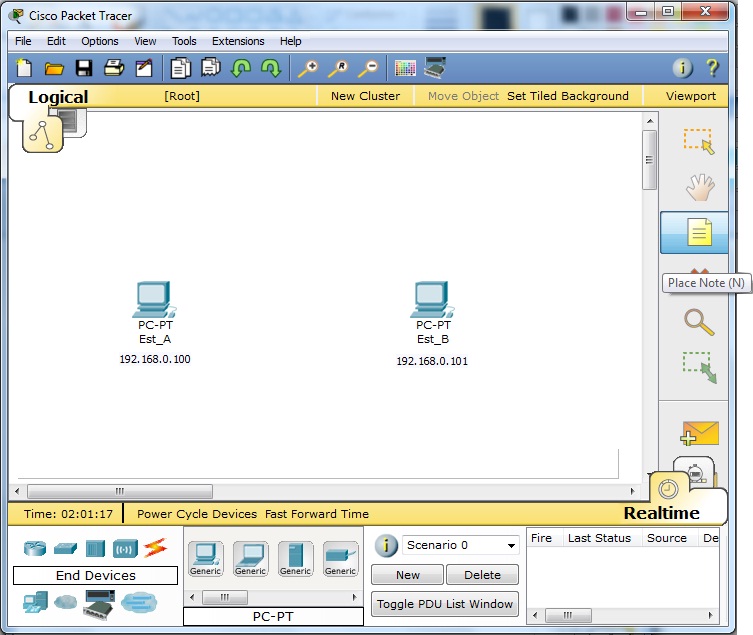Expand the Scenario 0 dropdown
This screenshot has height=635, width=753.
pos(512,546)
